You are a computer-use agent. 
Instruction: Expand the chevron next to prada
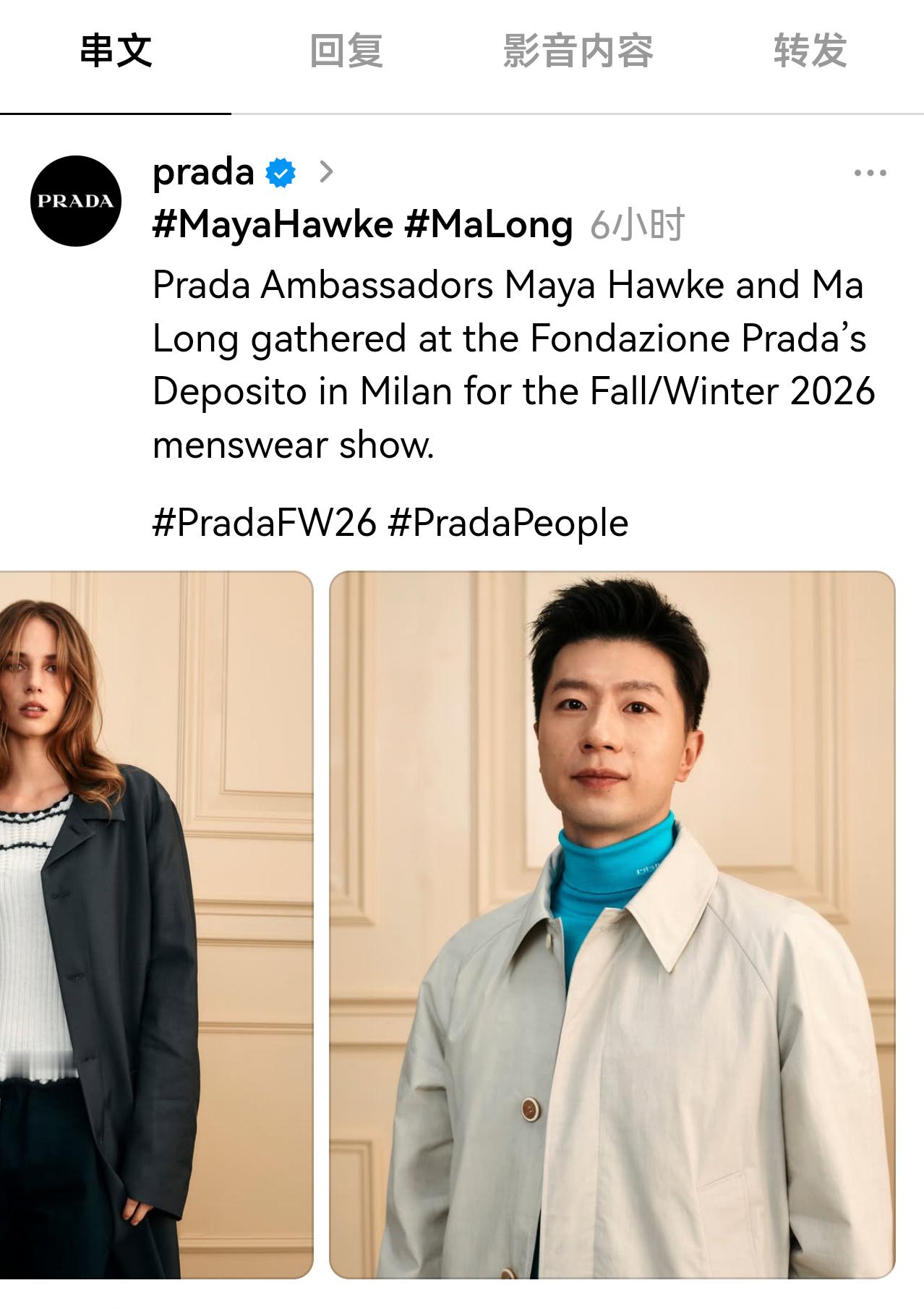pos(326,172)
